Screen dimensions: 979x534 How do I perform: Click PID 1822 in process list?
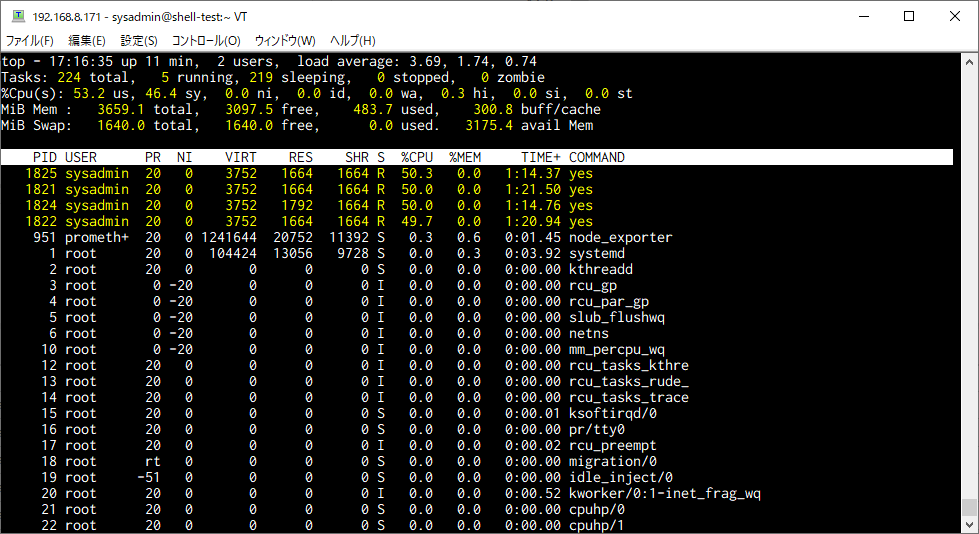click(41, 222)
